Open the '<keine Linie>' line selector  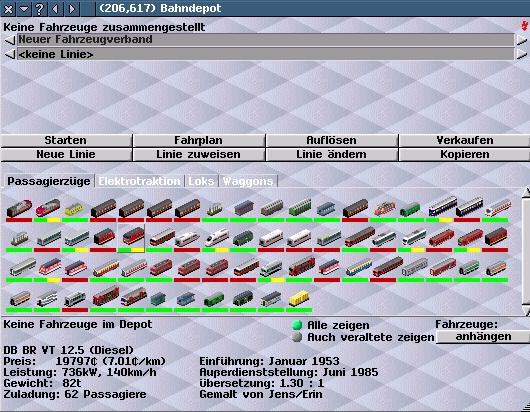[266, 54]
